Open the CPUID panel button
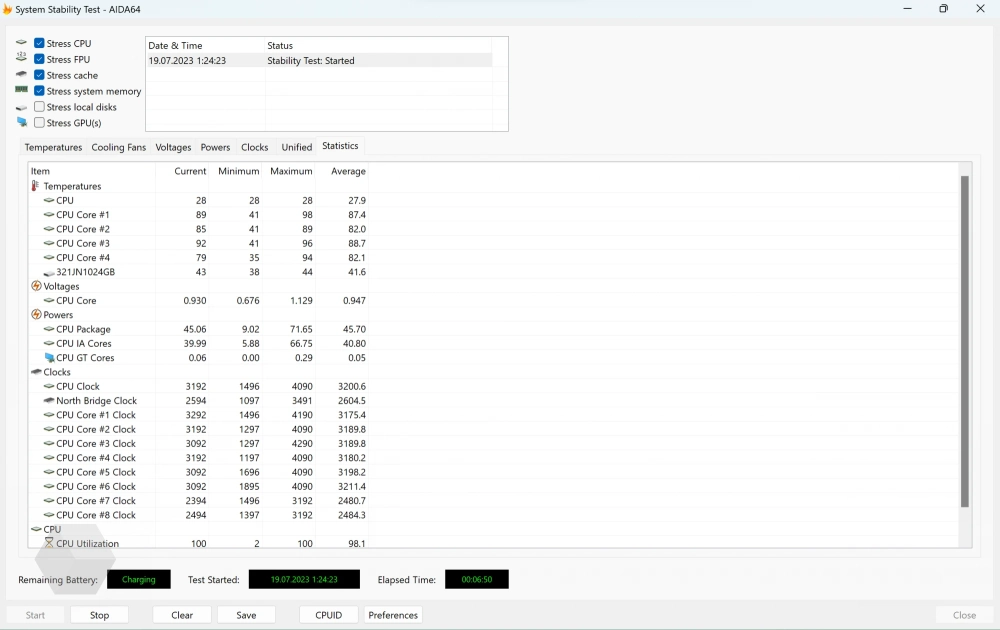This screenshot has width=1000, height=630. click(x=328, y=615)
